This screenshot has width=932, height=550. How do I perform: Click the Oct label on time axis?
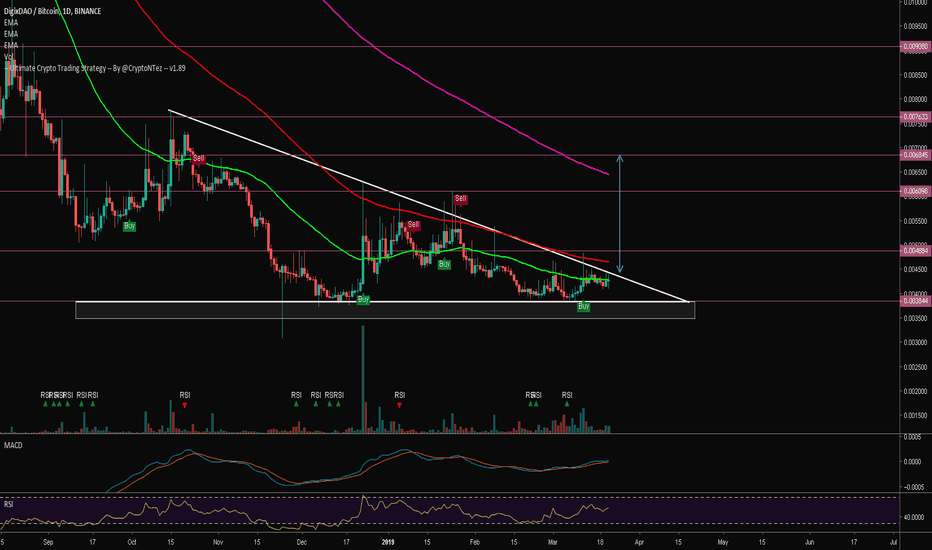click(x=132, y=542)
